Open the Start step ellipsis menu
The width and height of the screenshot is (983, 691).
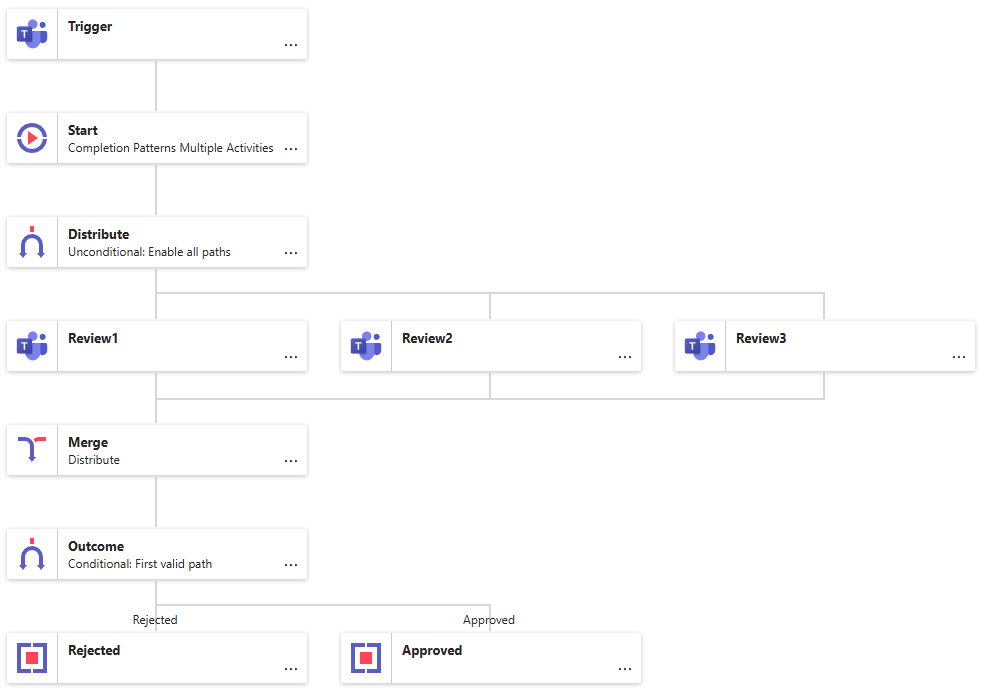tap(291, 149)
